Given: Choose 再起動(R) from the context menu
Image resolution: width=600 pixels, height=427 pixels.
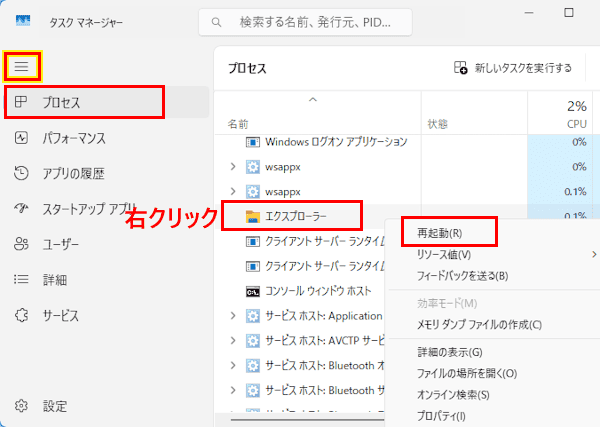Looking at the screenshot, I should click(x=446, y=233).
